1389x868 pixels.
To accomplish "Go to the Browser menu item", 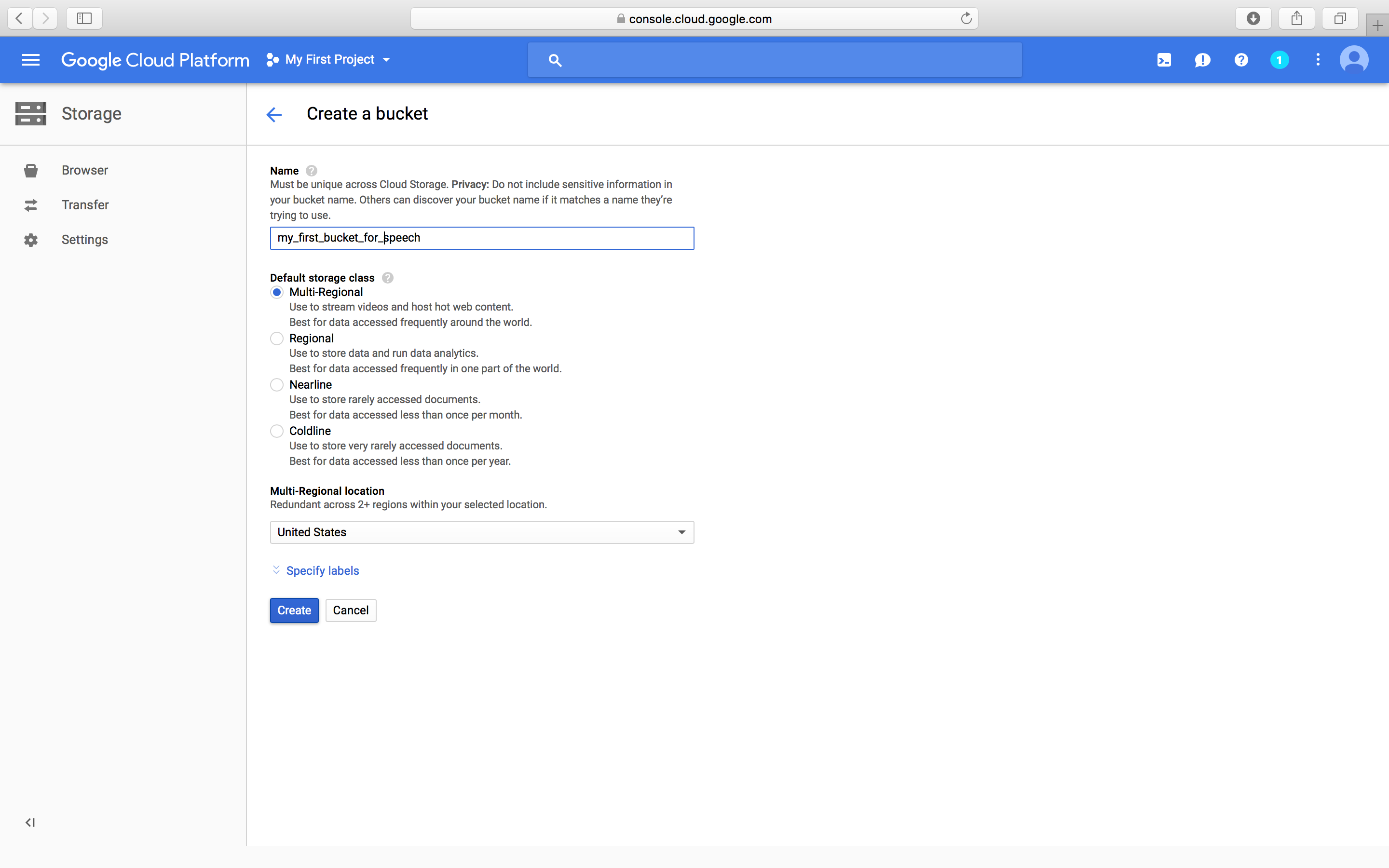I will pos(84,170).
